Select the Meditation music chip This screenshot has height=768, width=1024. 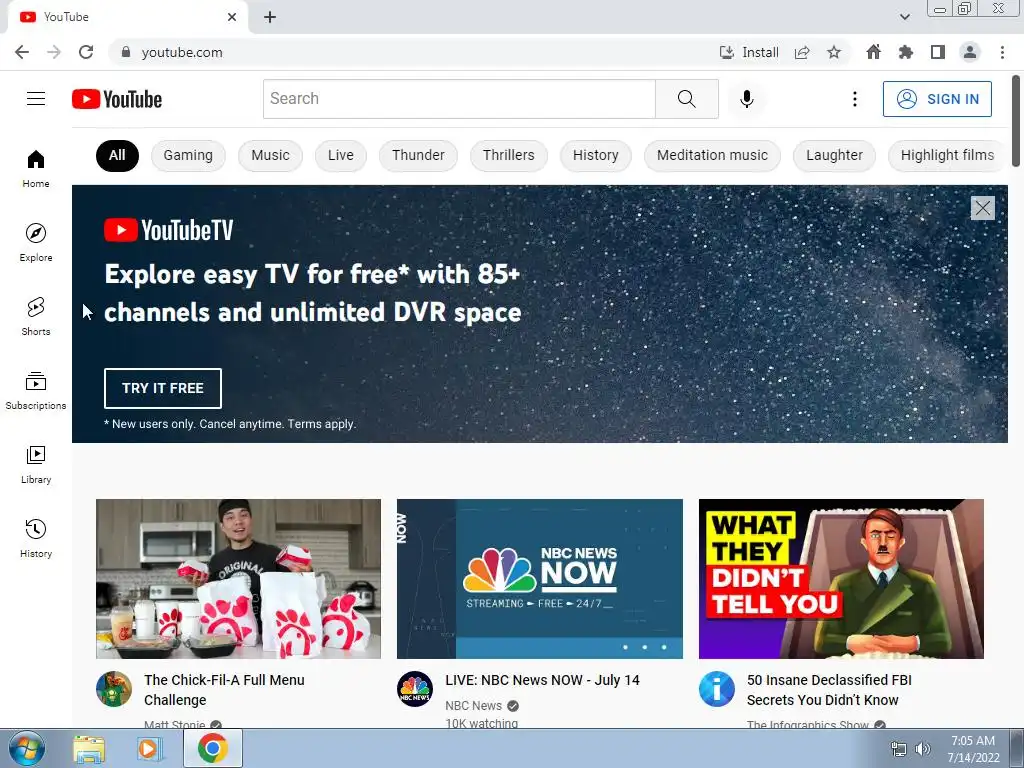pyautogui.click(x=712, y=155)
